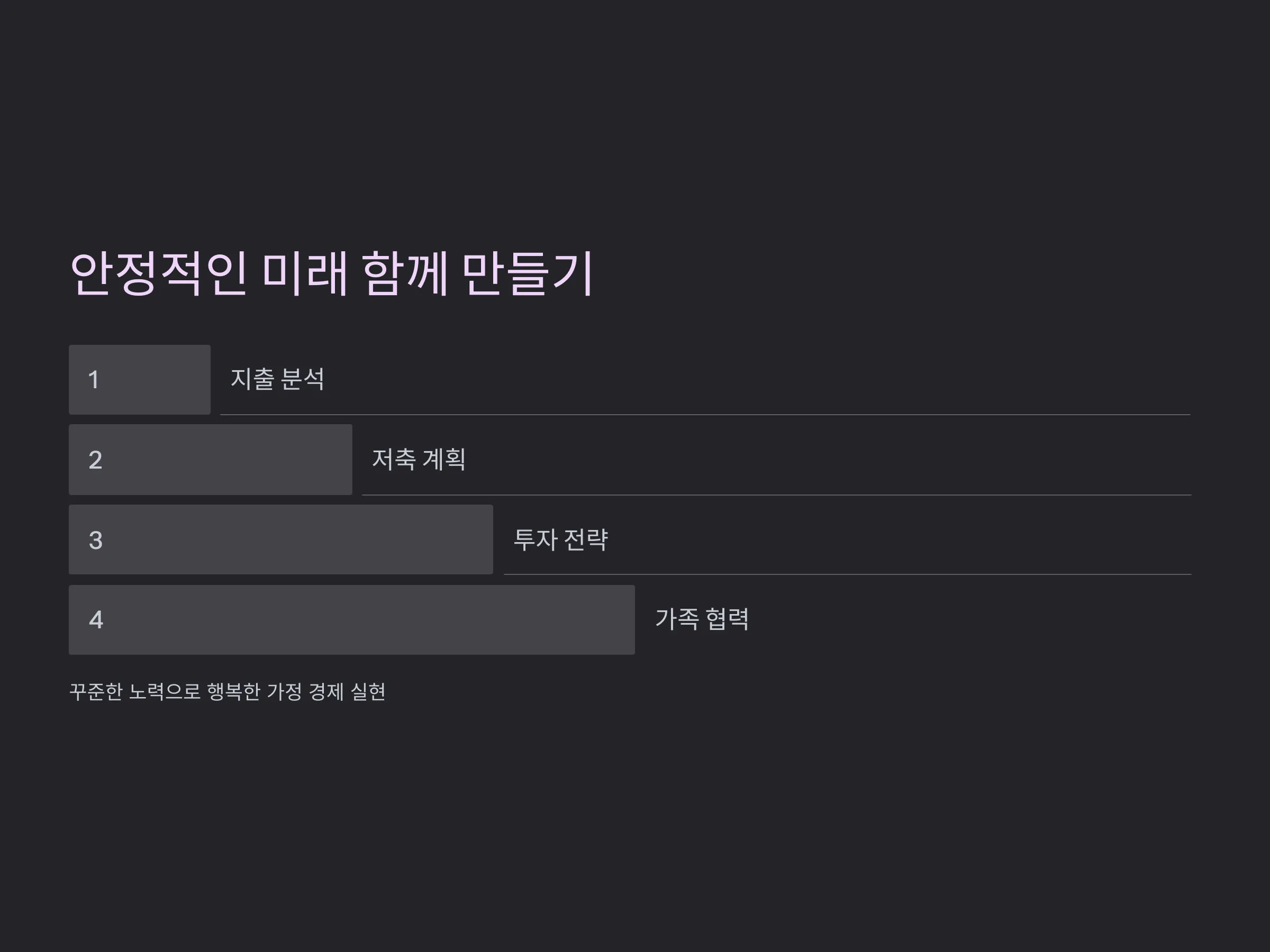Image resolution: width=1270 pixels, height=952 pixels.
Task: Click the 저축 계획 label
Action: [419, 460]
